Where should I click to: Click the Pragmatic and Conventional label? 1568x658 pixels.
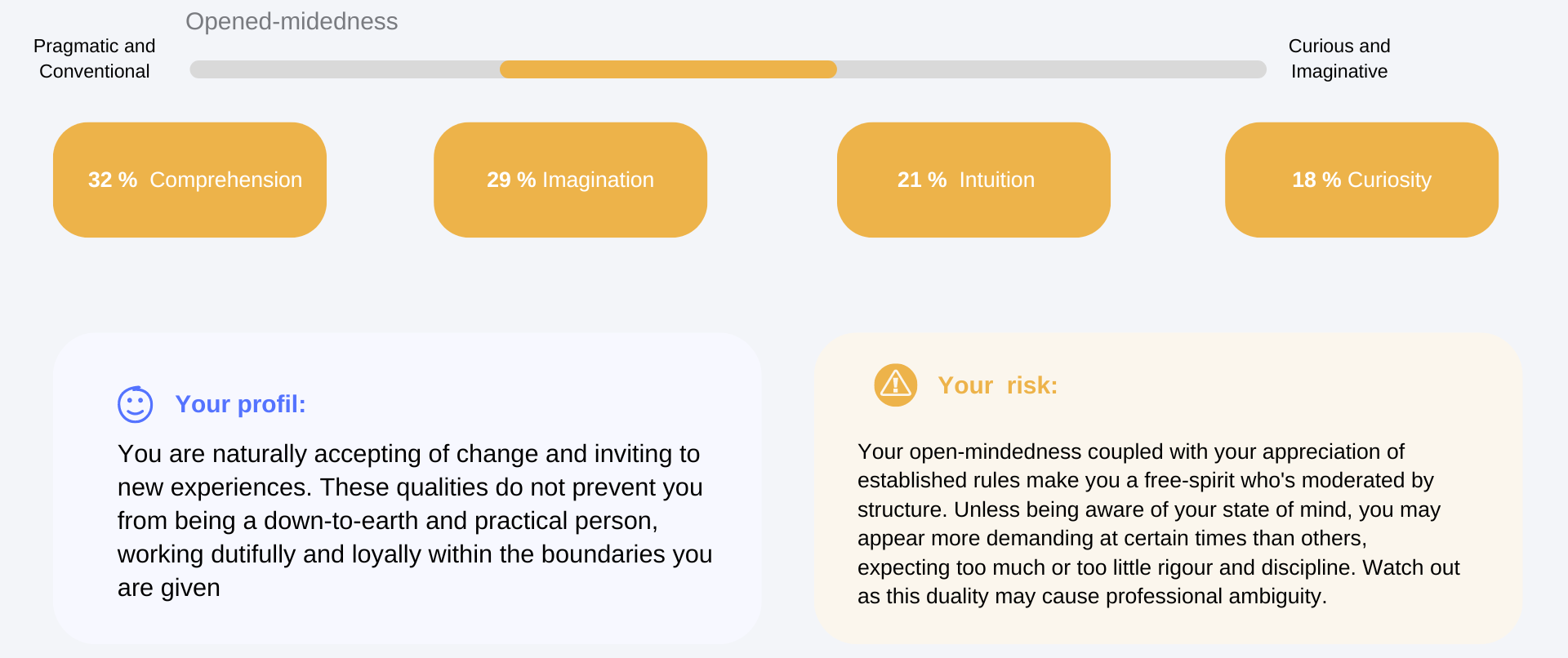coord(95,59)
